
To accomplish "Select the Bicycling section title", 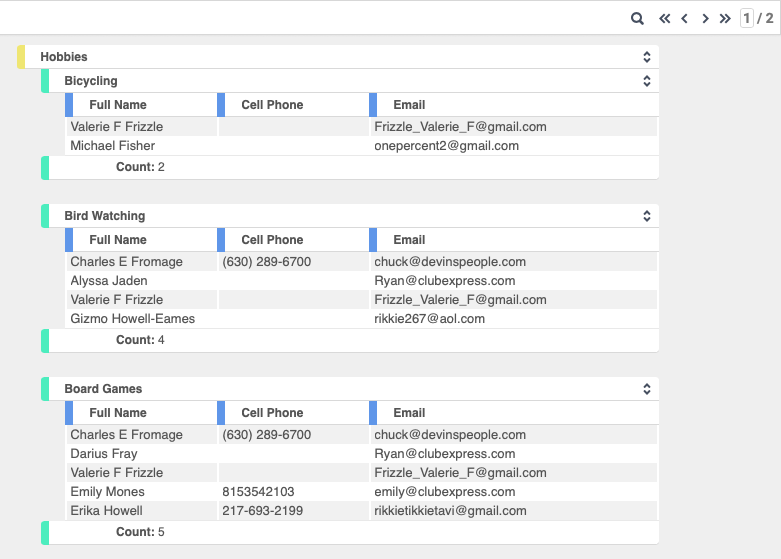I will (x=91, y=81).
